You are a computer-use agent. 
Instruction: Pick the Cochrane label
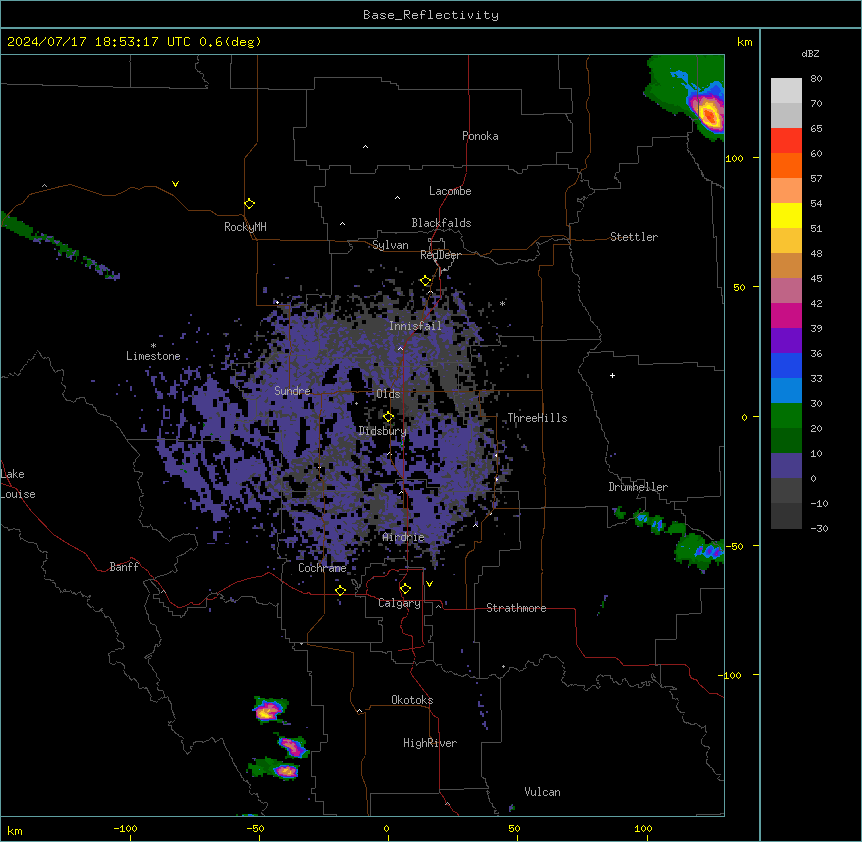pos(322,568)
